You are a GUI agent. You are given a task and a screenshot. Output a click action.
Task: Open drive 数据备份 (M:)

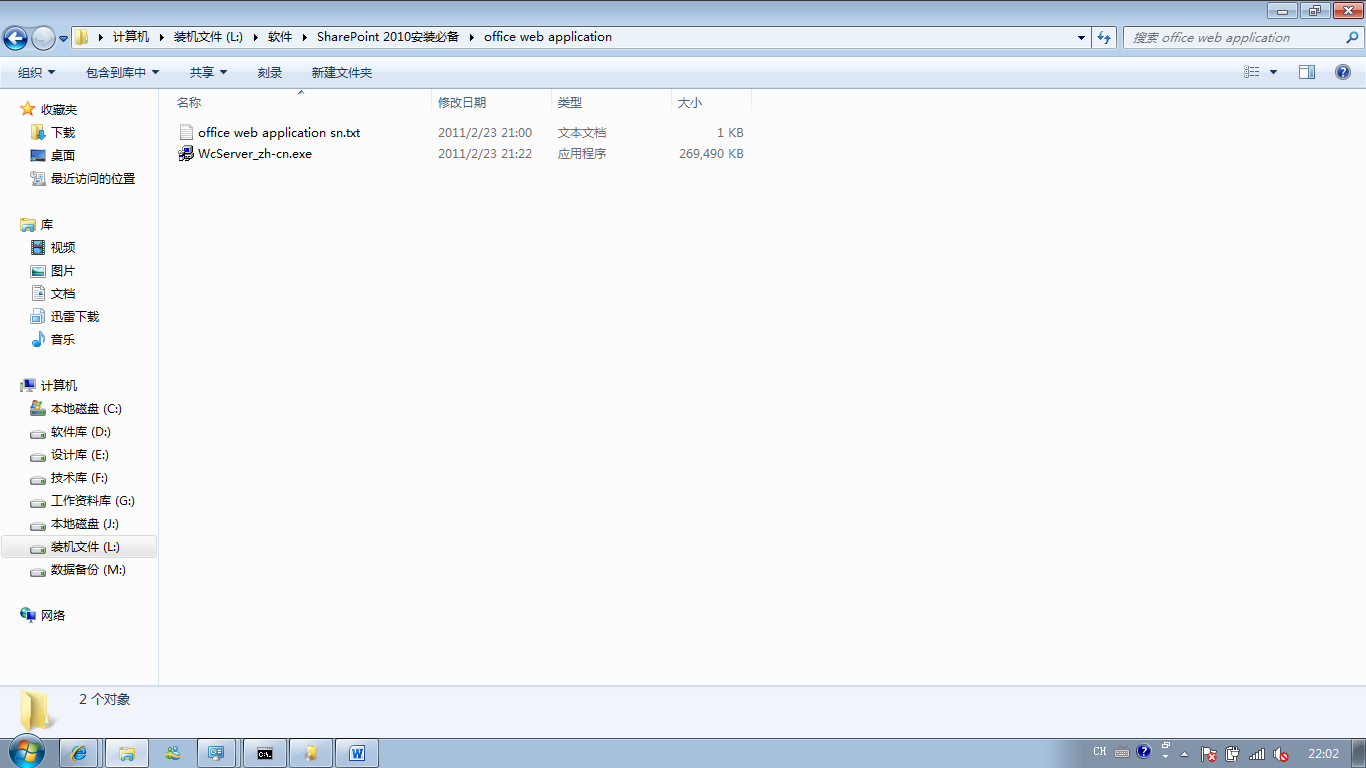click(88, 569)
